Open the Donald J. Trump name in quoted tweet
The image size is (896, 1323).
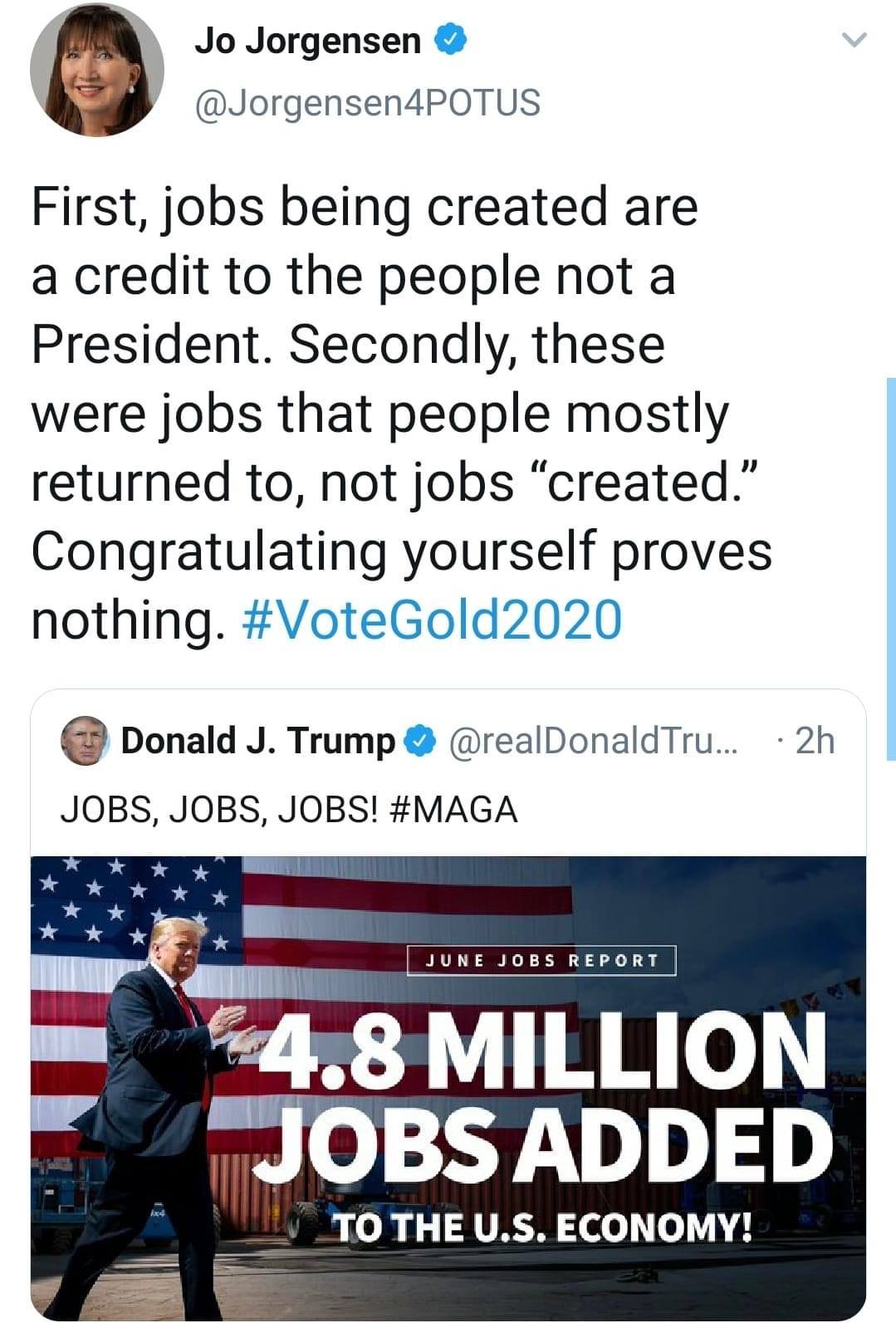(x=258, y=740)
